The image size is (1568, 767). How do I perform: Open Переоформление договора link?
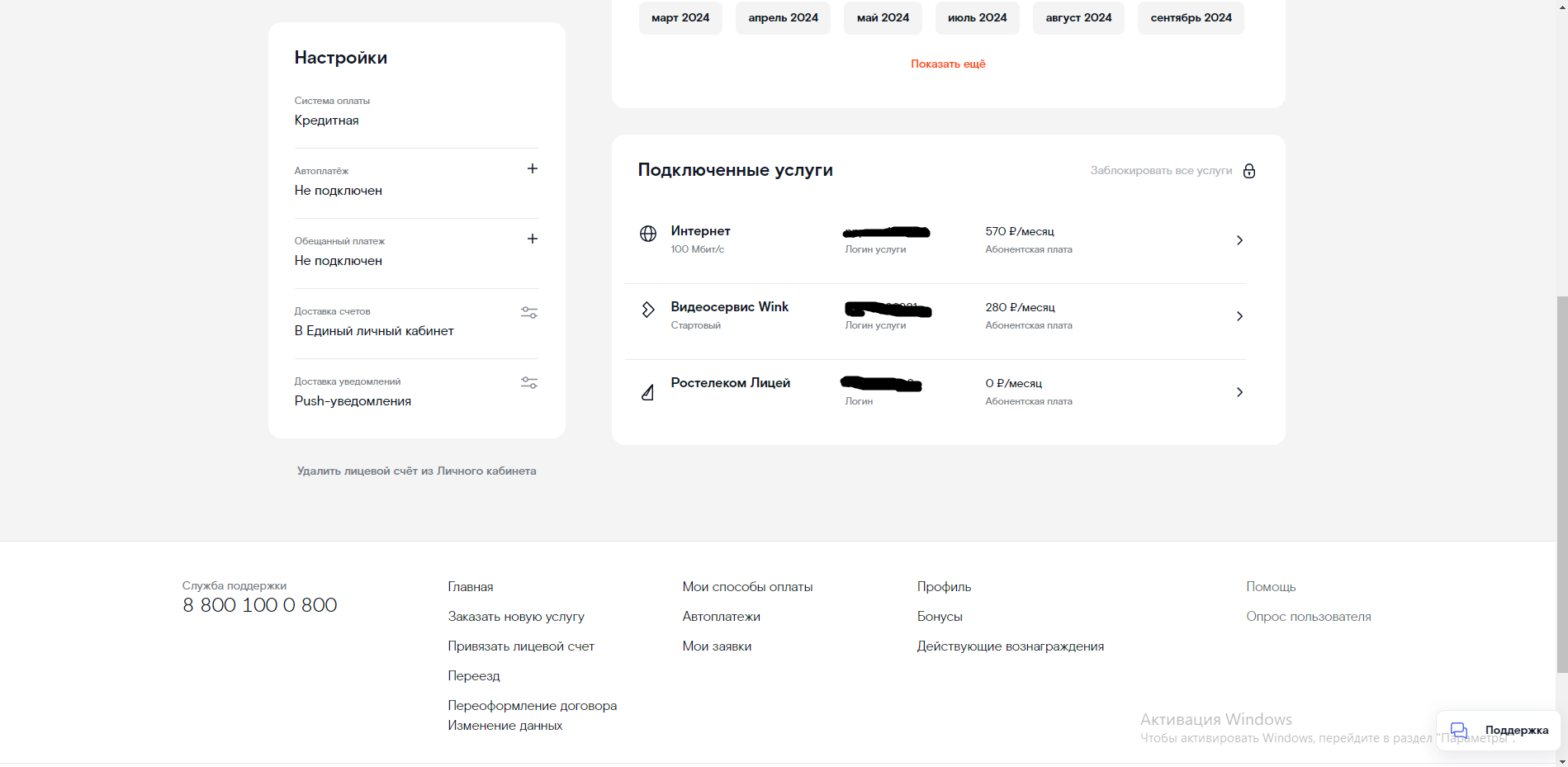[x=533, y=706]
